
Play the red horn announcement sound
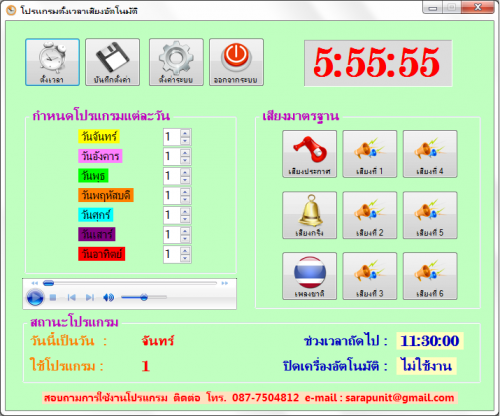coord(310,154)
